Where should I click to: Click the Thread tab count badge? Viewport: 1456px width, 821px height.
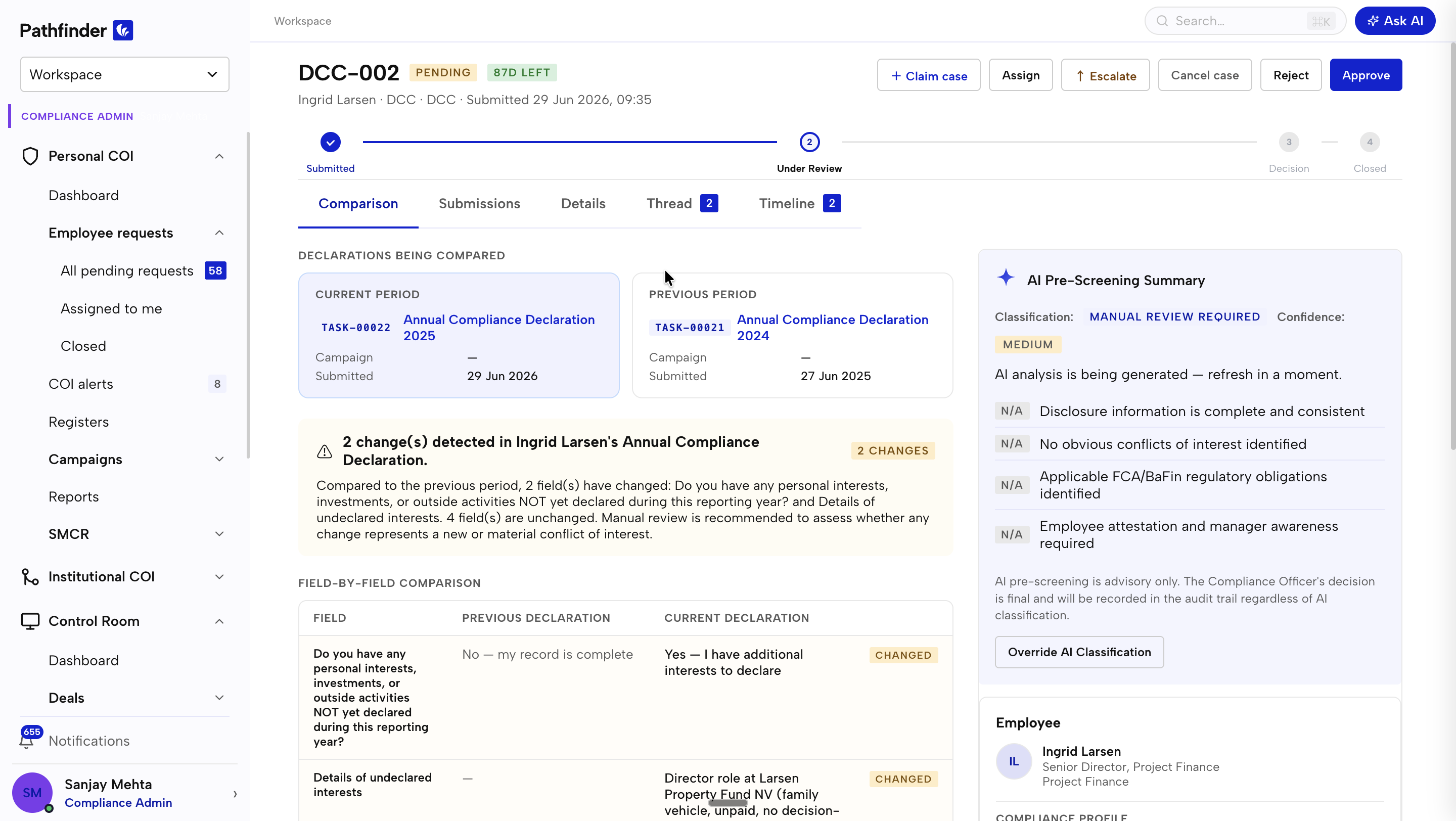pyautogui.click(x=709, y=203)
